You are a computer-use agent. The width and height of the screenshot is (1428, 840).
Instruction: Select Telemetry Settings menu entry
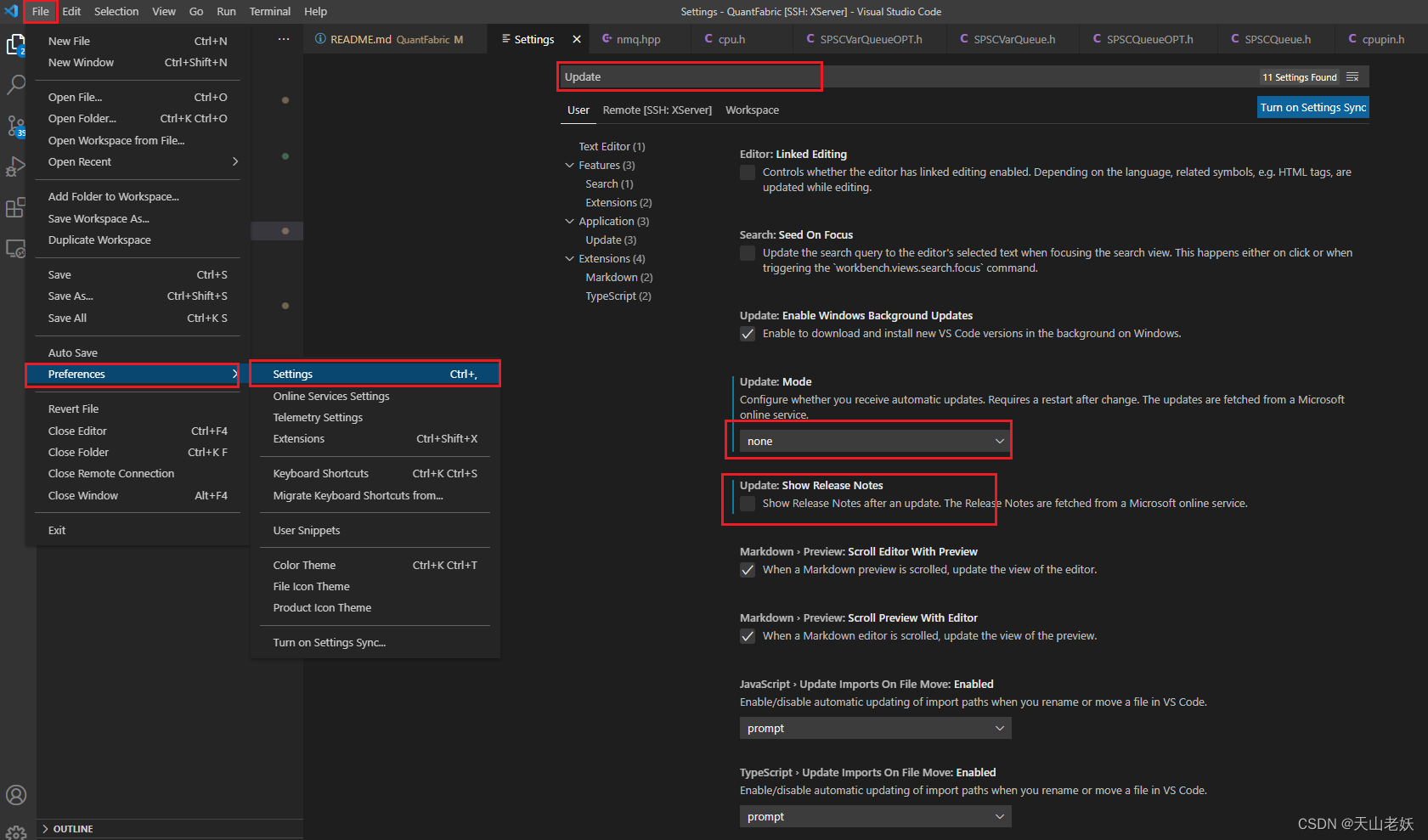[375, 417]
